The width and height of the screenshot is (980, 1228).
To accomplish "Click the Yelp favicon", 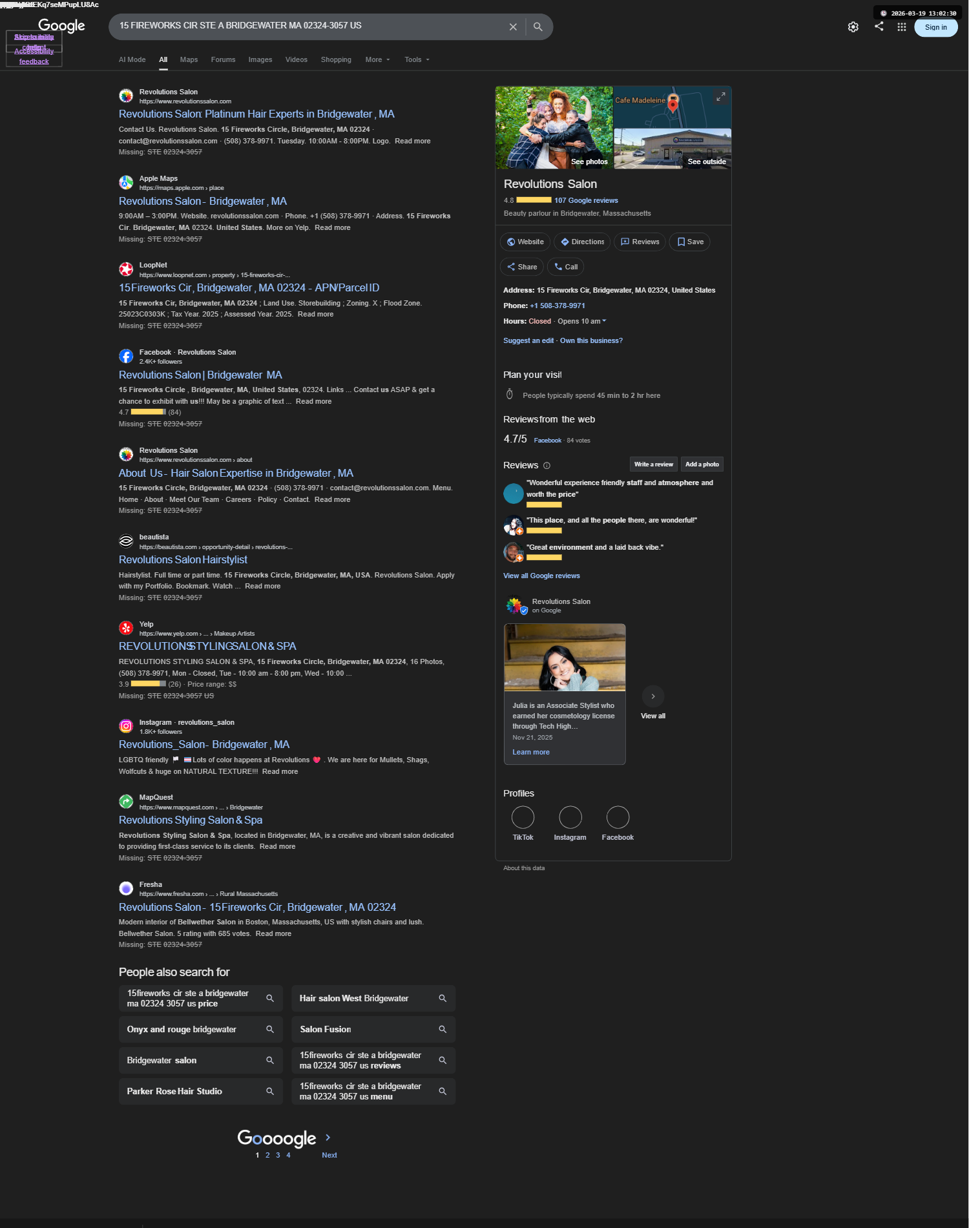I will pyautogui.click(x=127, y=628).
